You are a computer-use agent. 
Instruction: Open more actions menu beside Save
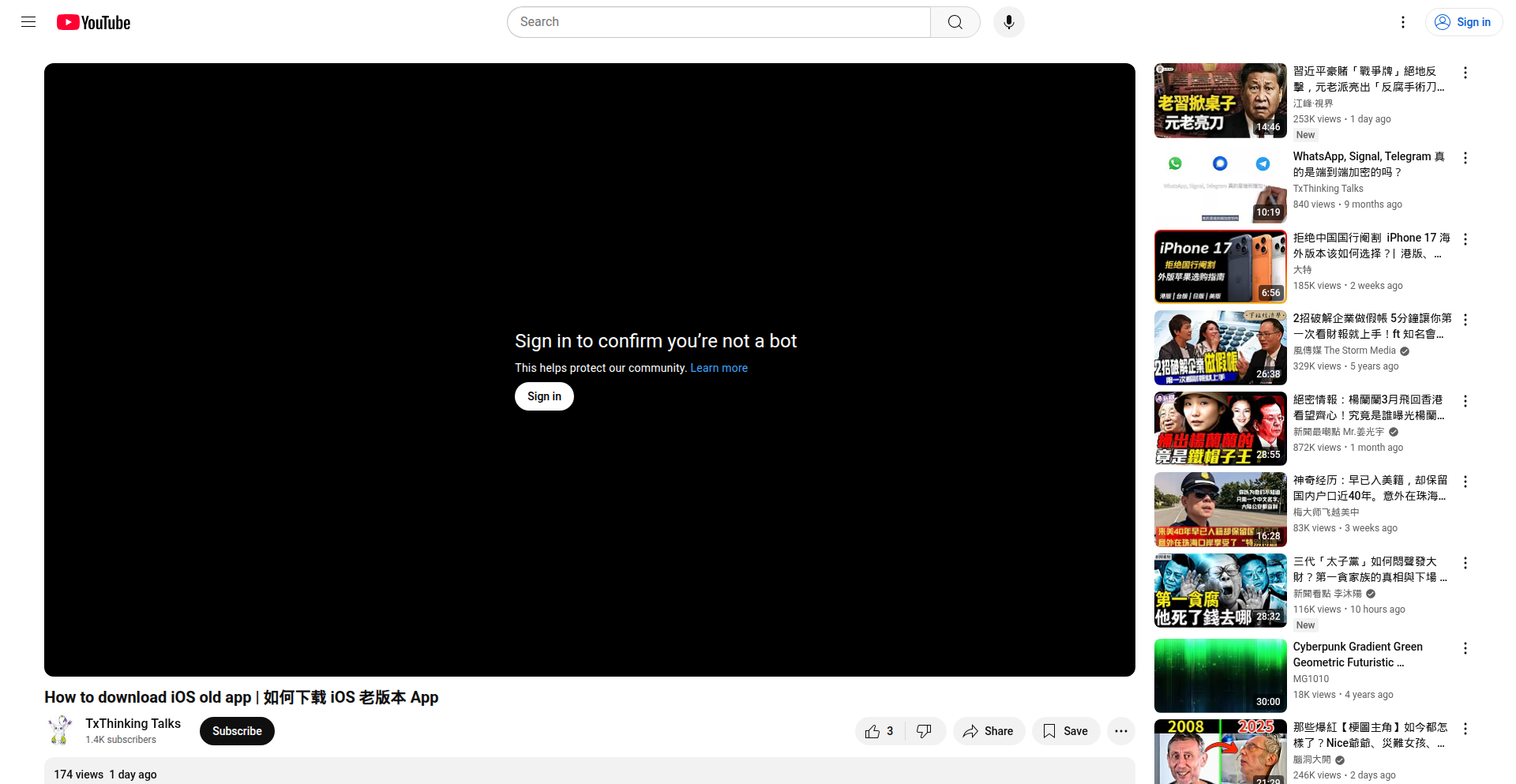coord(1120,731)
